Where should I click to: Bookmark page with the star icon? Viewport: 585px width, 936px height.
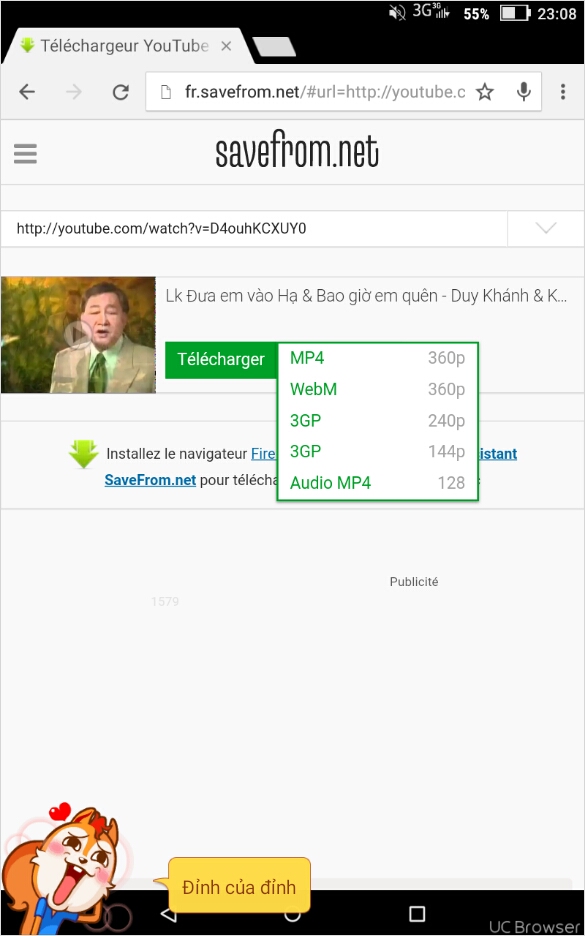tap(485, 92)
